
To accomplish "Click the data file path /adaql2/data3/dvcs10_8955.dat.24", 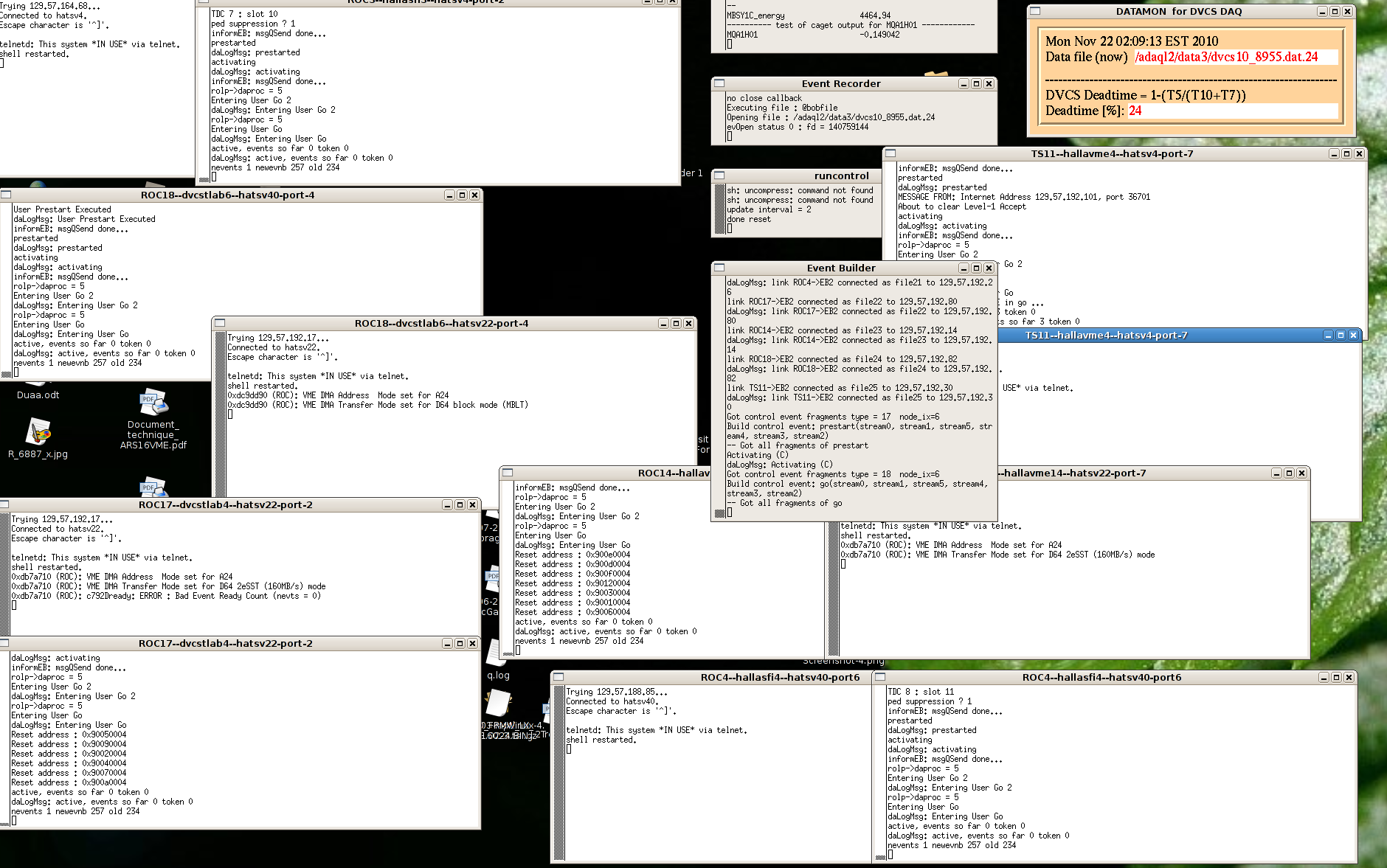I will [1226, 57].
